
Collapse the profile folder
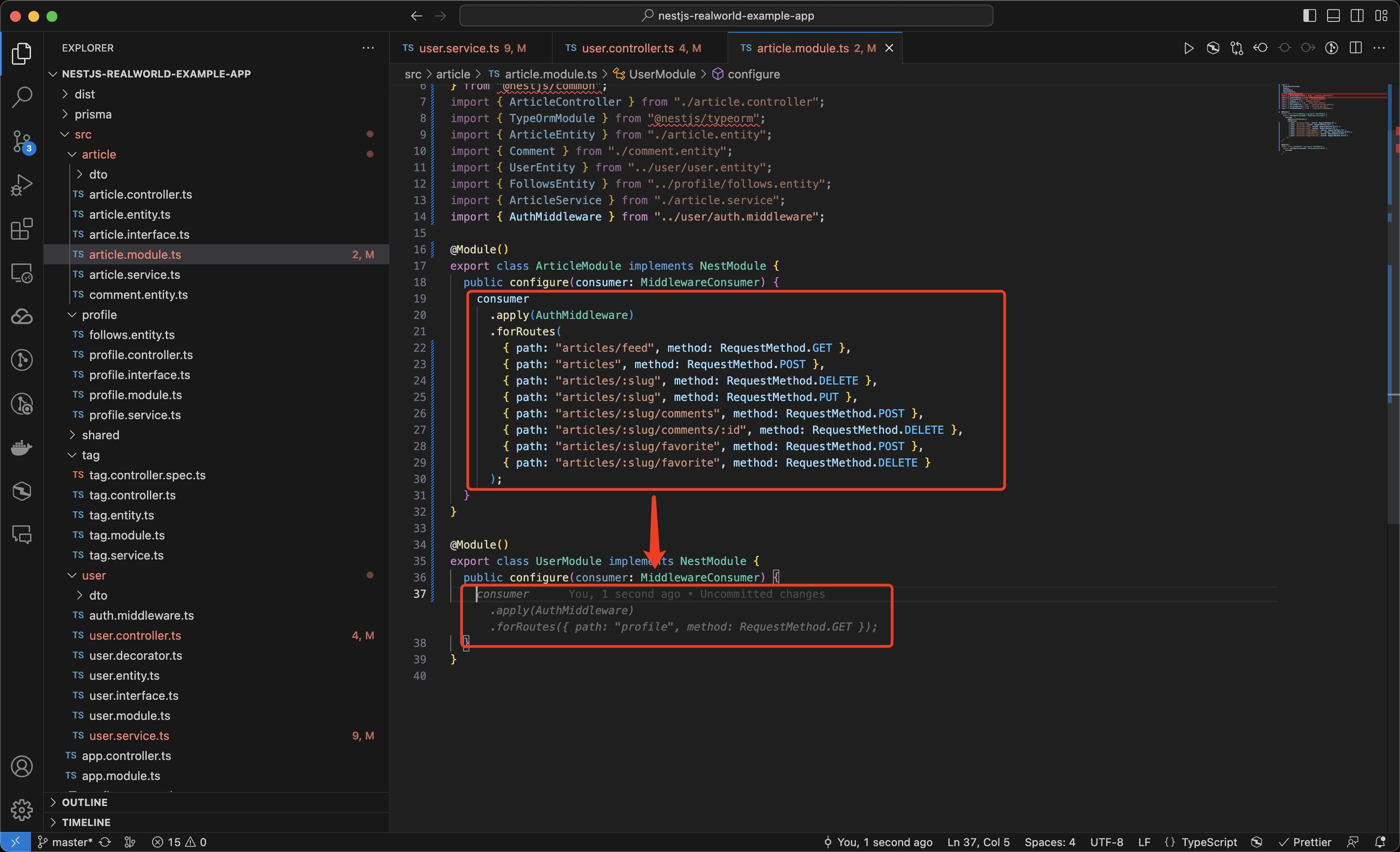[x=99, y=315]
